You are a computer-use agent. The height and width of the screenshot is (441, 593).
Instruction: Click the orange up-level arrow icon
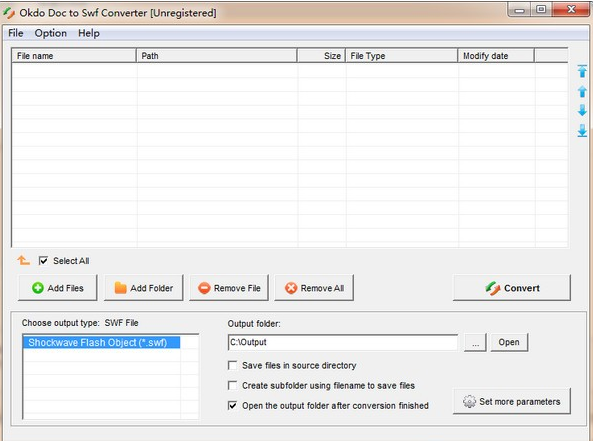point(23,261)
